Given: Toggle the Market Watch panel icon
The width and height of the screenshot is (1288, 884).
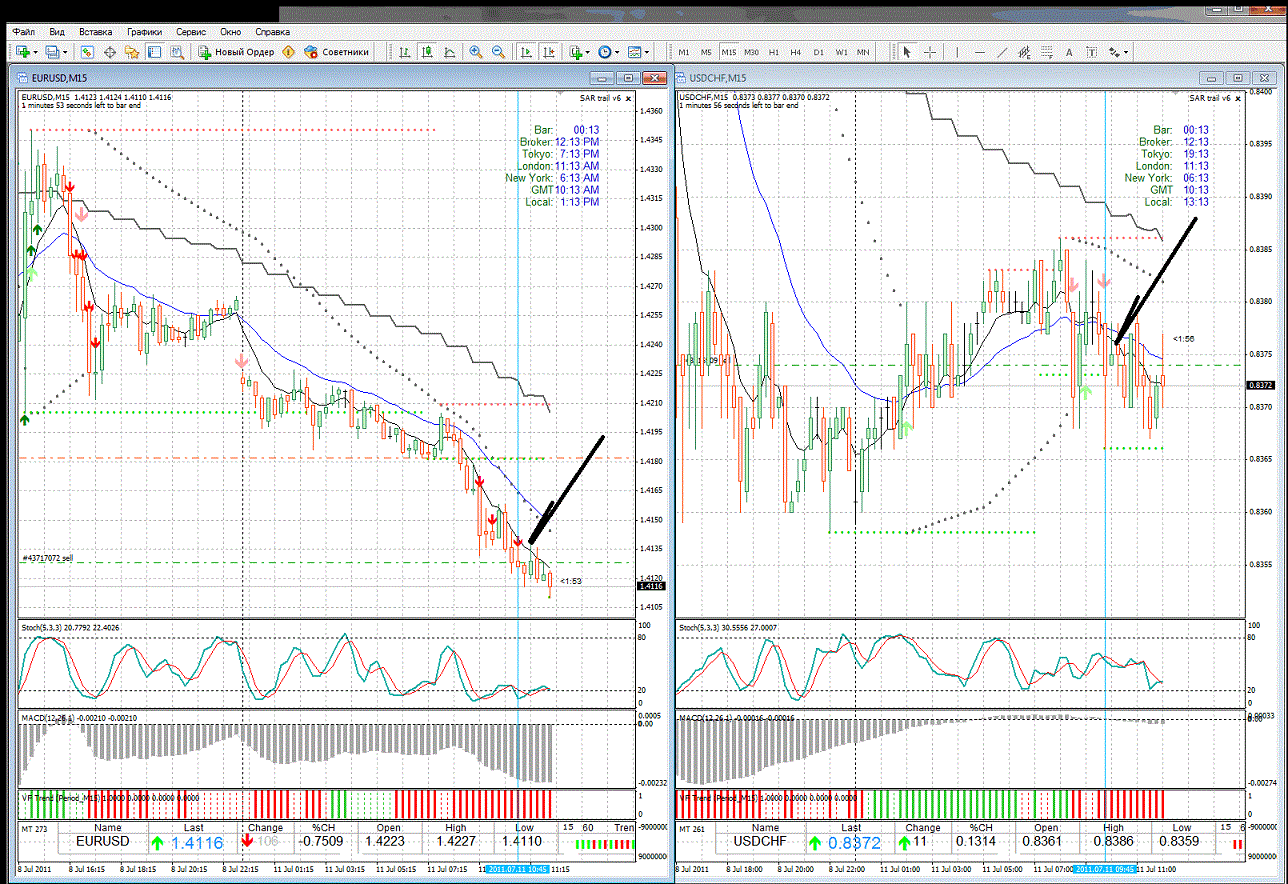Looking at the screenshot, I should [x=87, y=51].
